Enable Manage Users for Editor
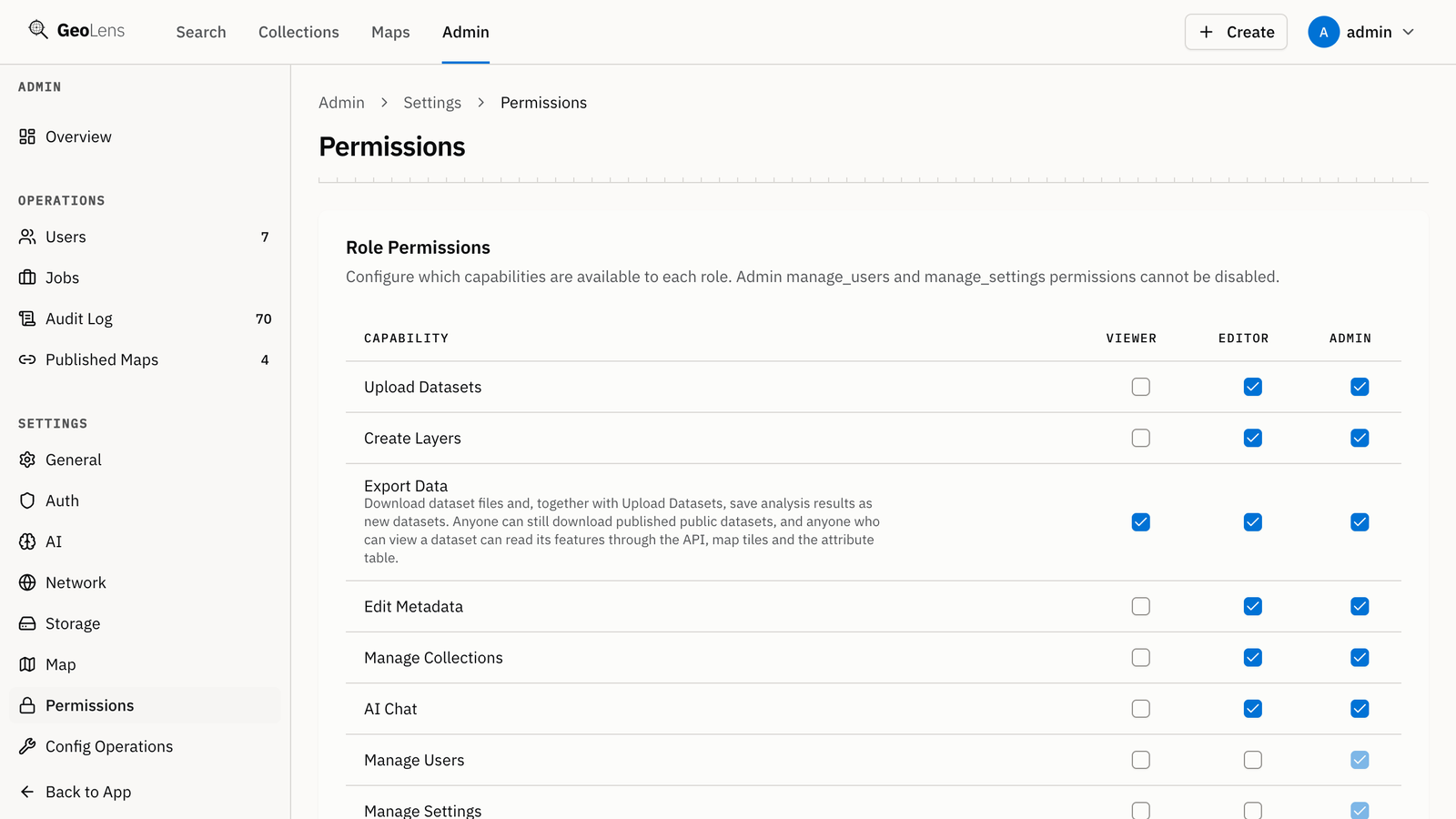The height and width of the screenshot is (819, 1456). pos(1253,760)
